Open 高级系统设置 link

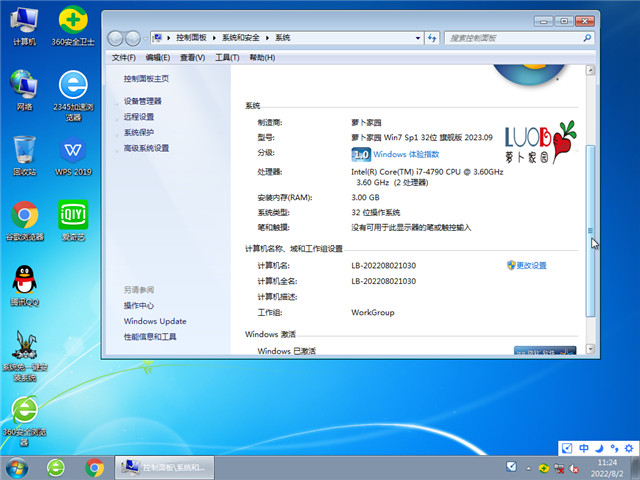coord(146,148)
